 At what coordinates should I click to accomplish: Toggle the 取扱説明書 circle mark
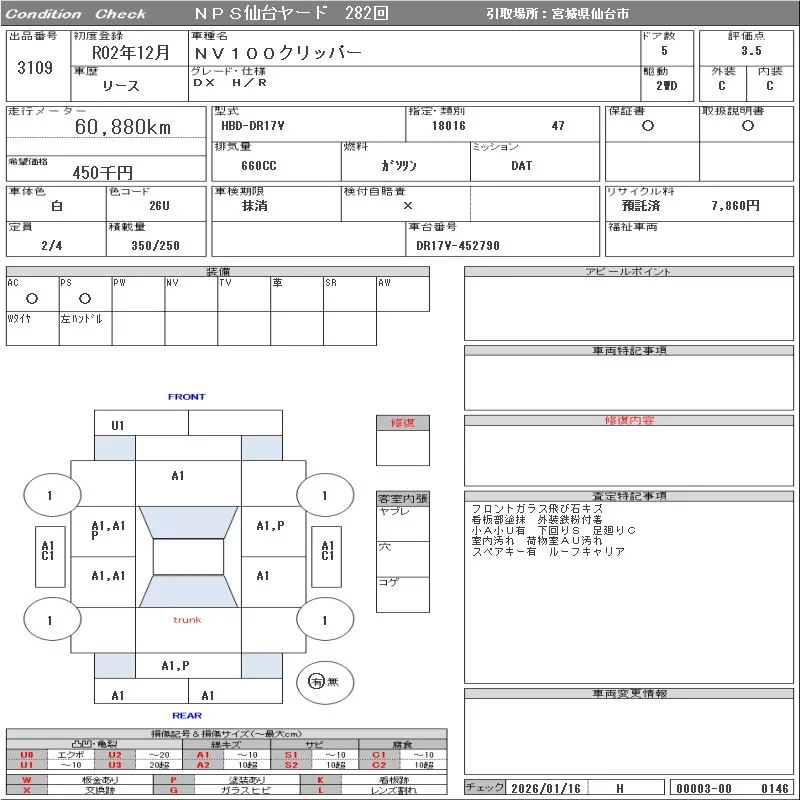coord(747,126)
